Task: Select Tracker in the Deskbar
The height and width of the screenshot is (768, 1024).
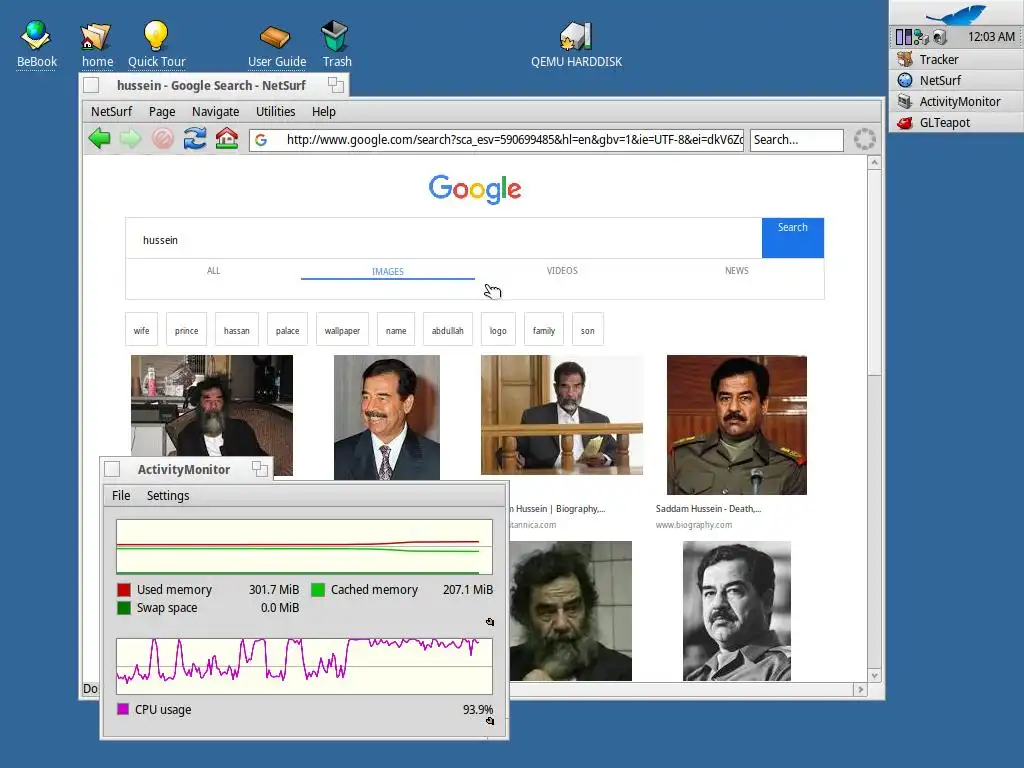Action: tap(956, 59)
